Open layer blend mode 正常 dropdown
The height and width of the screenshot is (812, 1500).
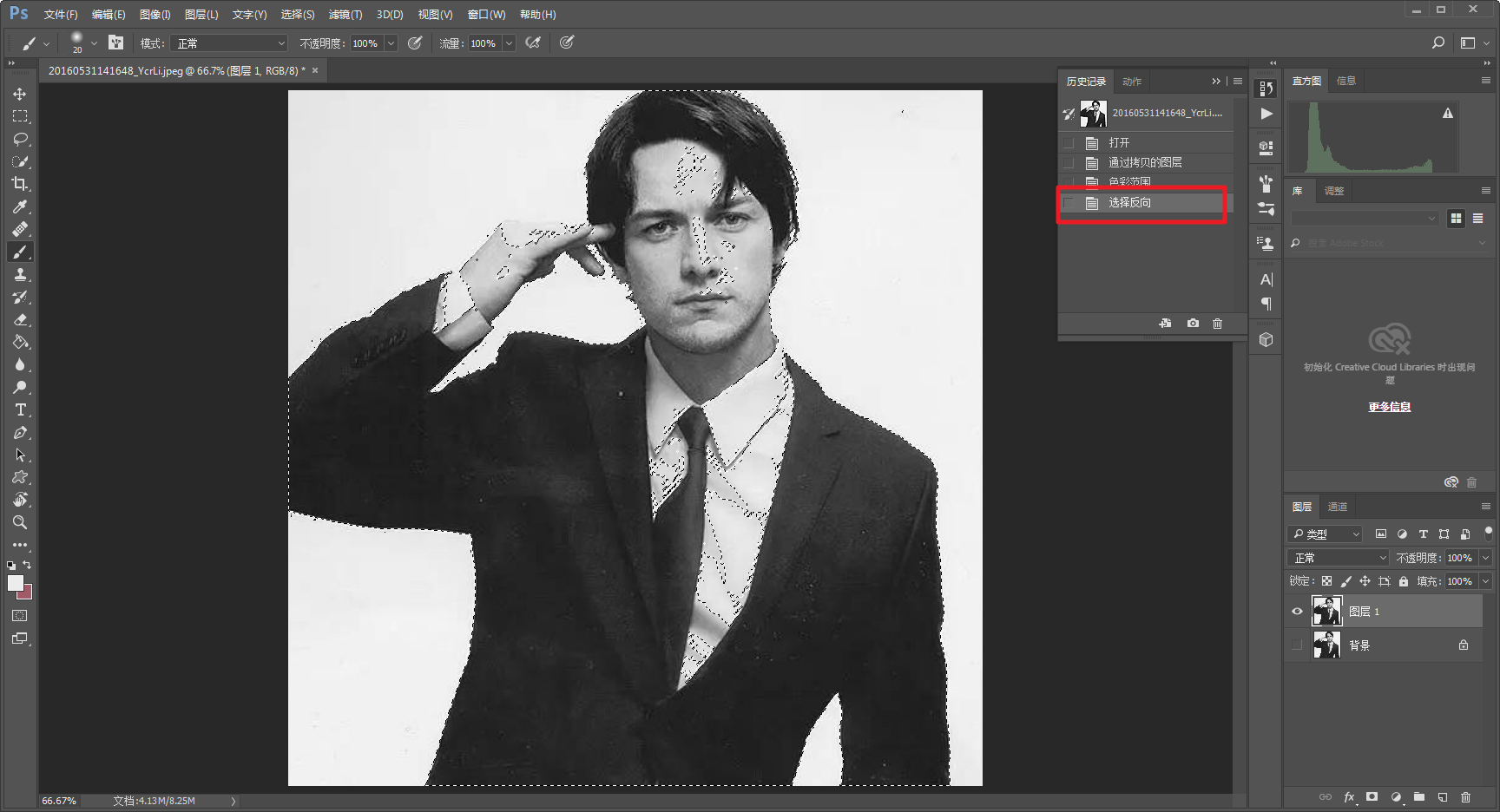click(1338, 558)
